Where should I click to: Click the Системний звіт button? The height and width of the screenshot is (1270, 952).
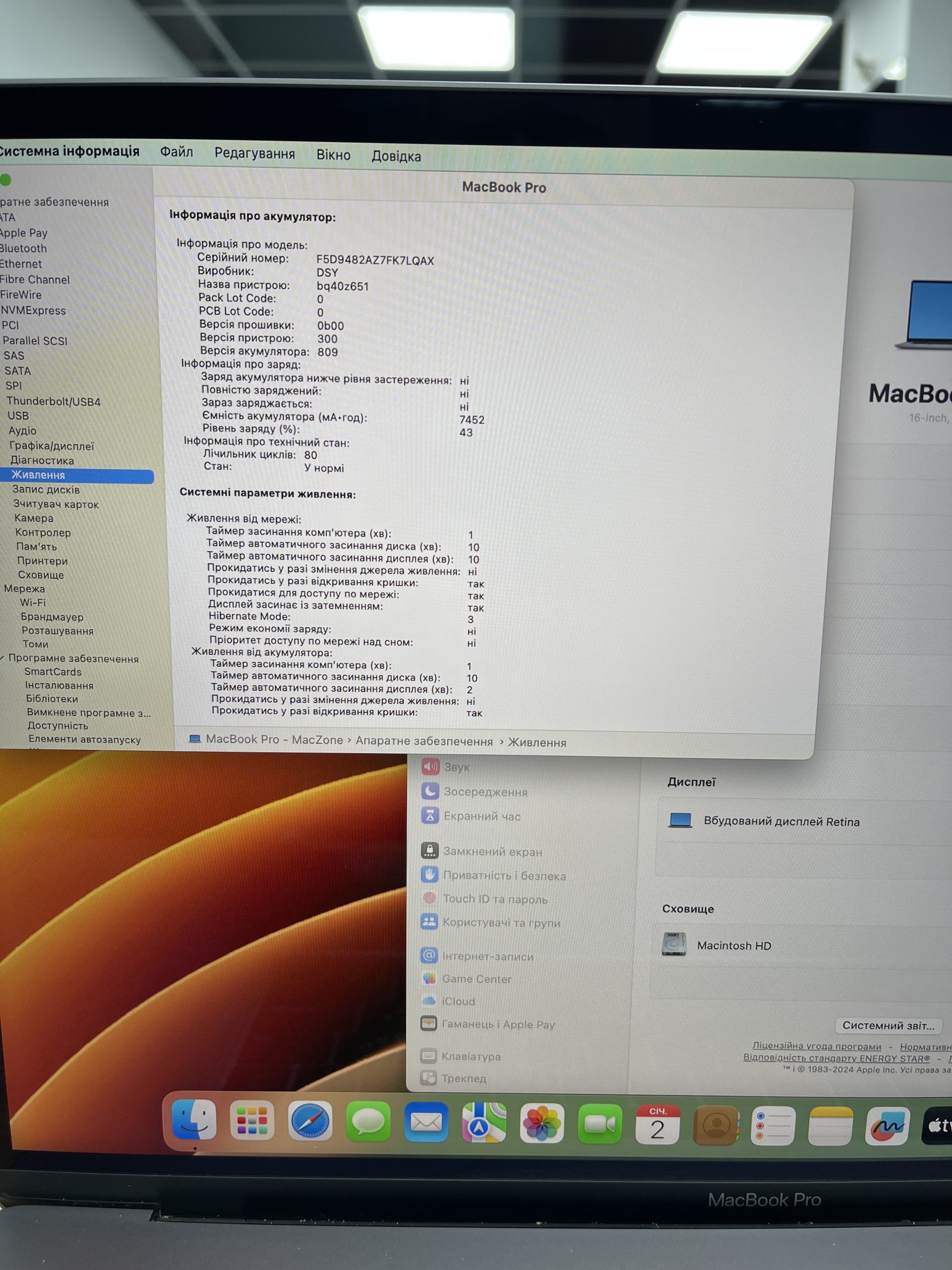[x=889, y=1025]
